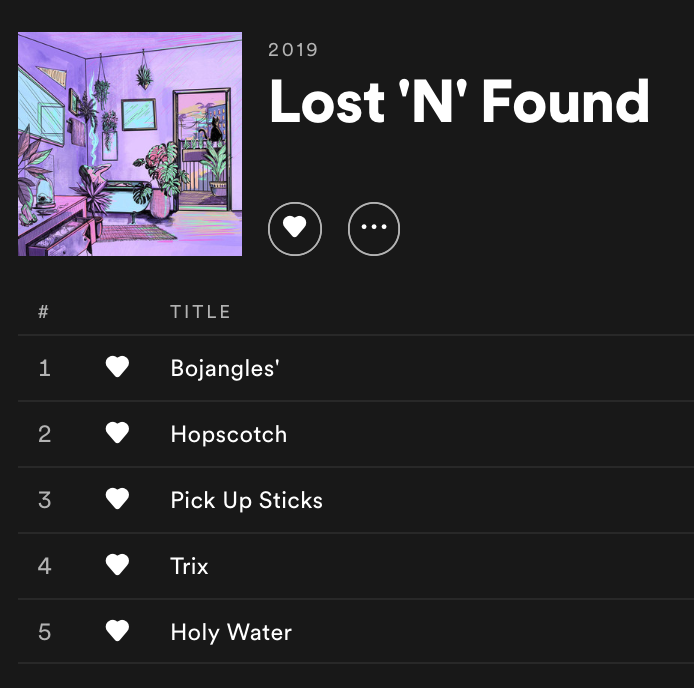This screenshot has width=694, height=688.
Task: Click track number 5 in the list
Action: 44,632
